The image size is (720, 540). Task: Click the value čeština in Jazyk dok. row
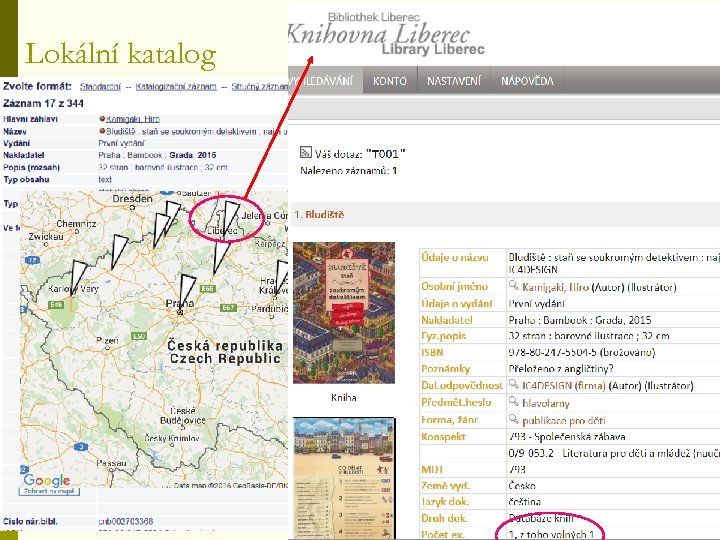click(524, 501)
